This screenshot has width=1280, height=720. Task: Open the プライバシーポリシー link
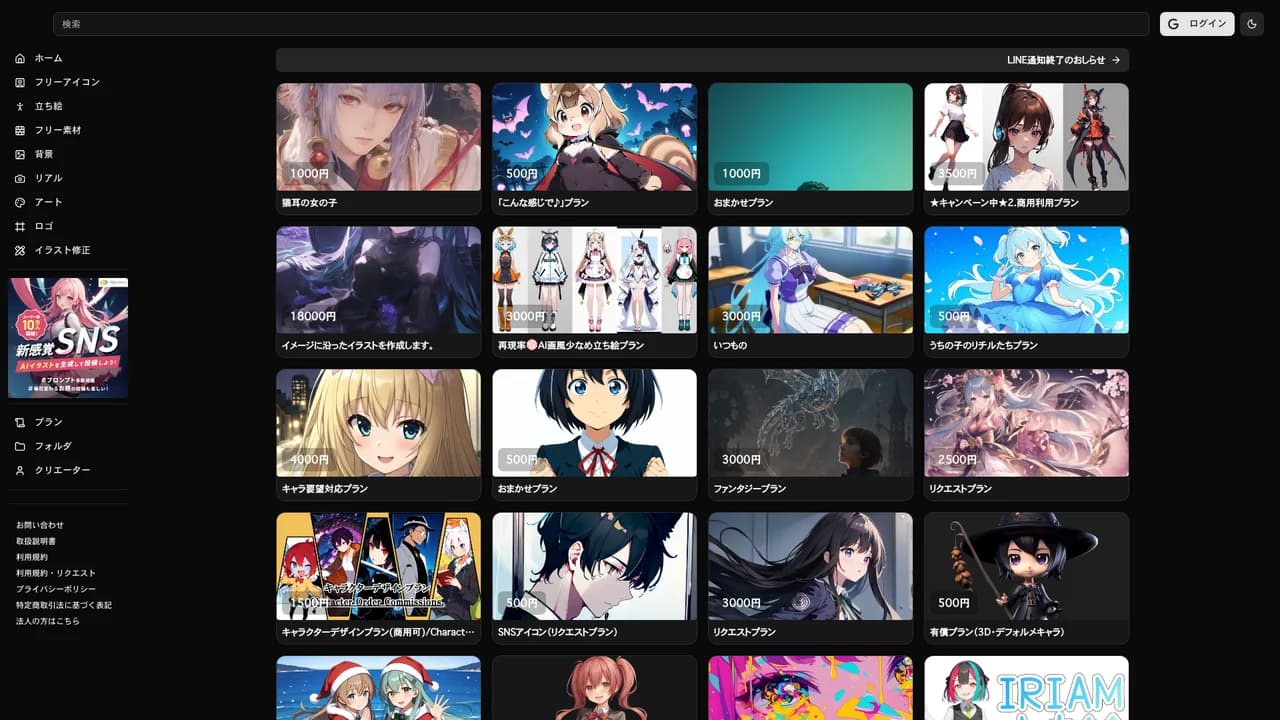(x=56, y=589)
